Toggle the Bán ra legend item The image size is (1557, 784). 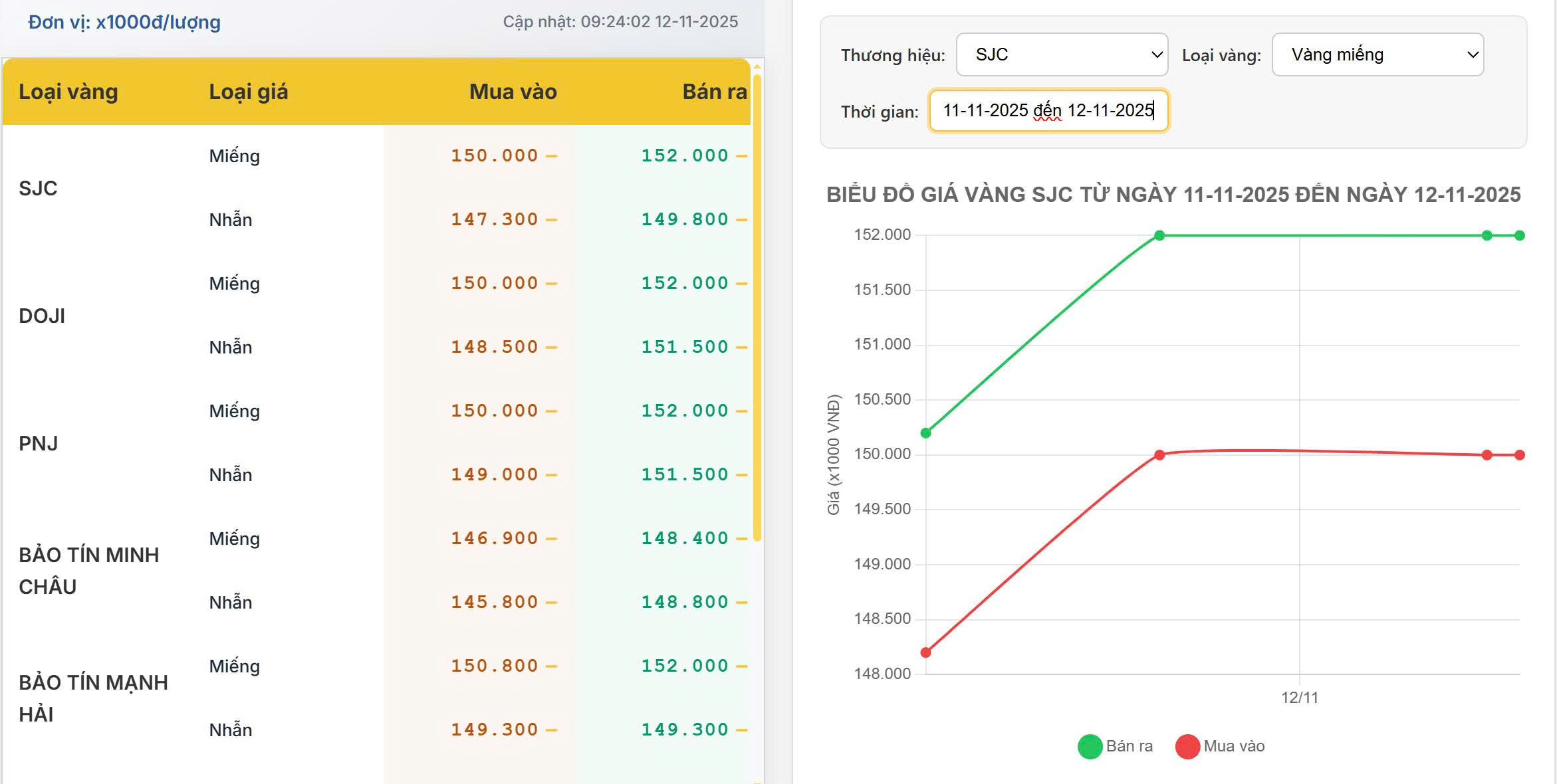[x=1129, y=746]
